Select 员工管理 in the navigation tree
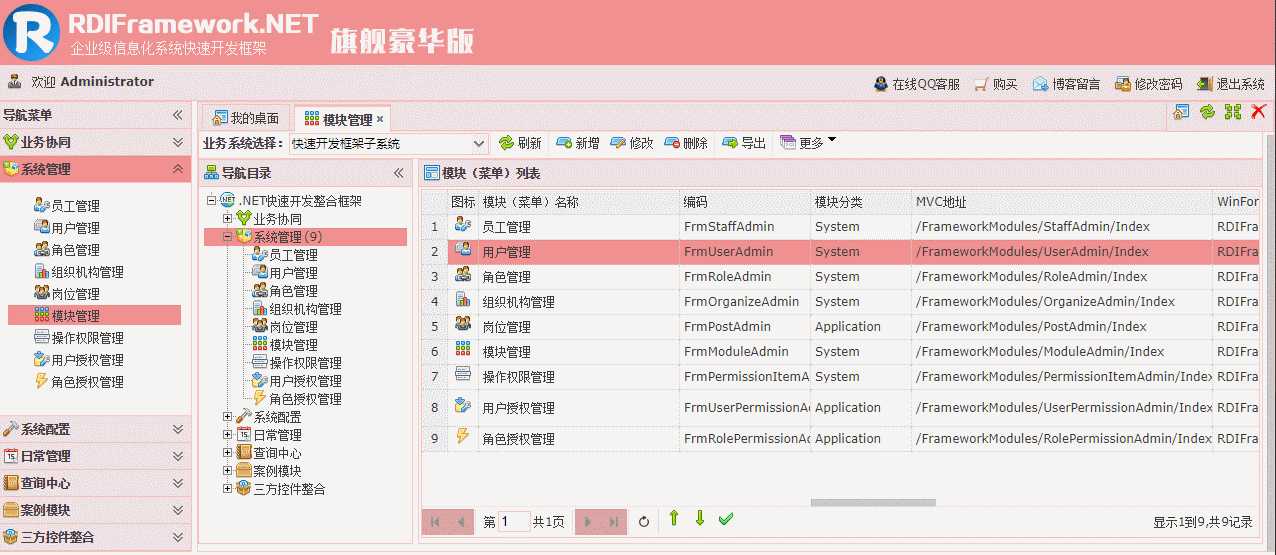Viewport: 1276px width, 555px height. [x=293, y=255]
